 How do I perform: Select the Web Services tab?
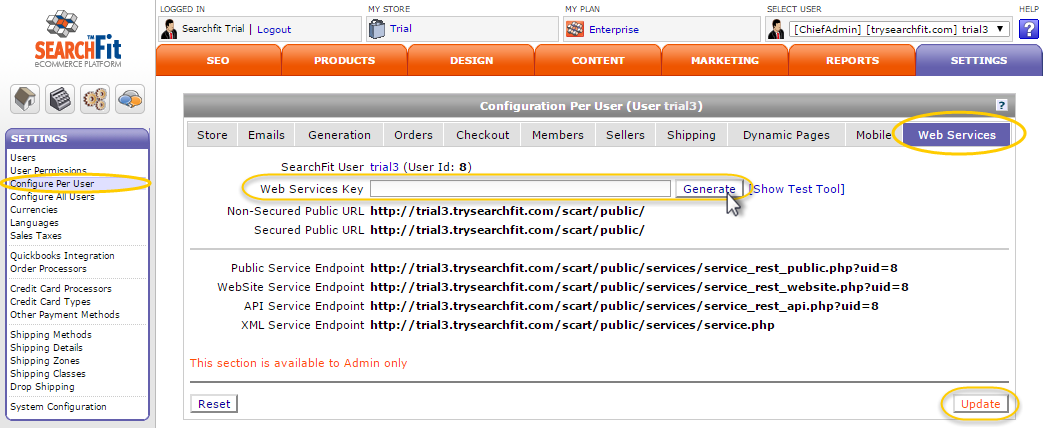[957, 135]
